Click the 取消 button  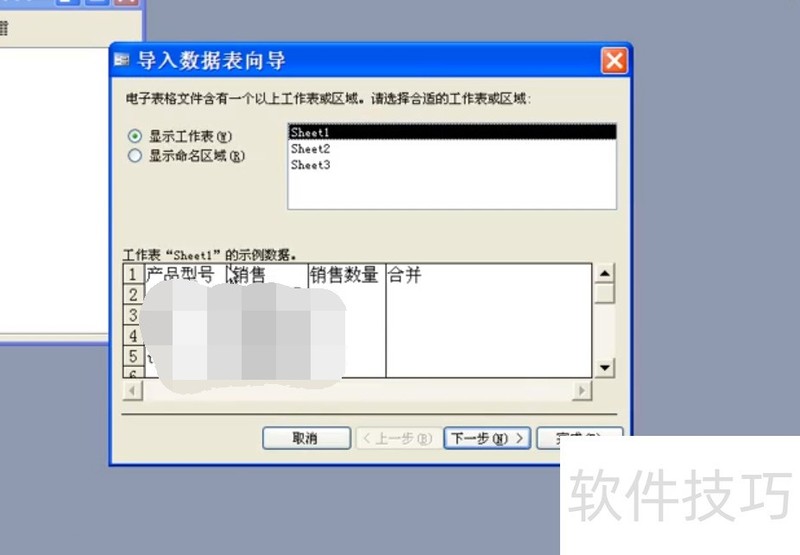(x=306, y=438)
